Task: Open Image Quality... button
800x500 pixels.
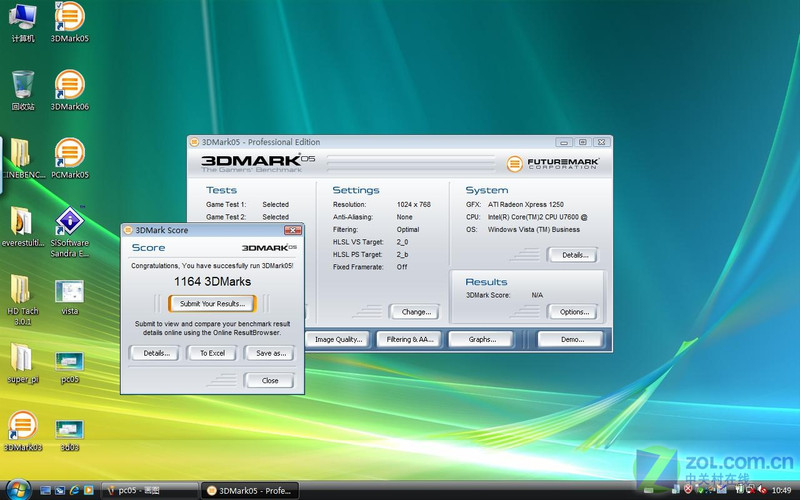Action: (x=338, y=339)
